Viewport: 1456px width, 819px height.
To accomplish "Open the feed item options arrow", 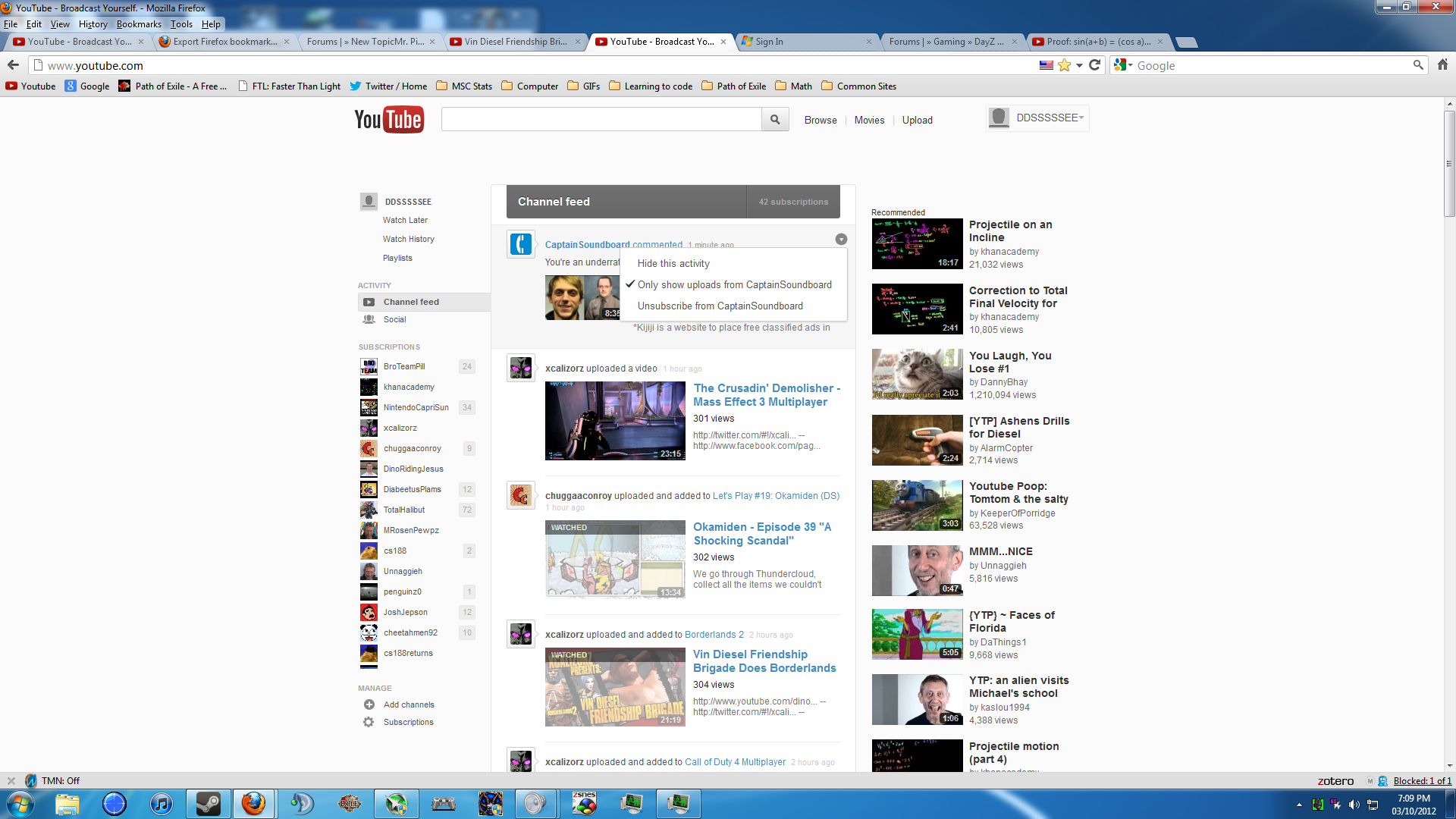I will (x=841, y=239).
